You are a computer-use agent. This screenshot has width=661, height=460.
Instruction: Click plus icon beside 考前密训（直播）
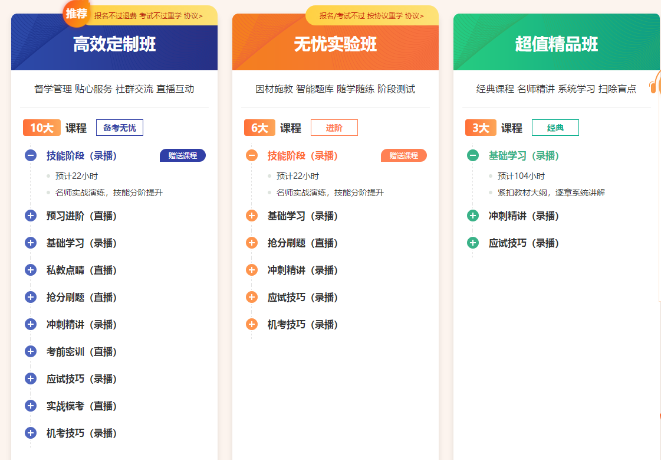point(30,351)
